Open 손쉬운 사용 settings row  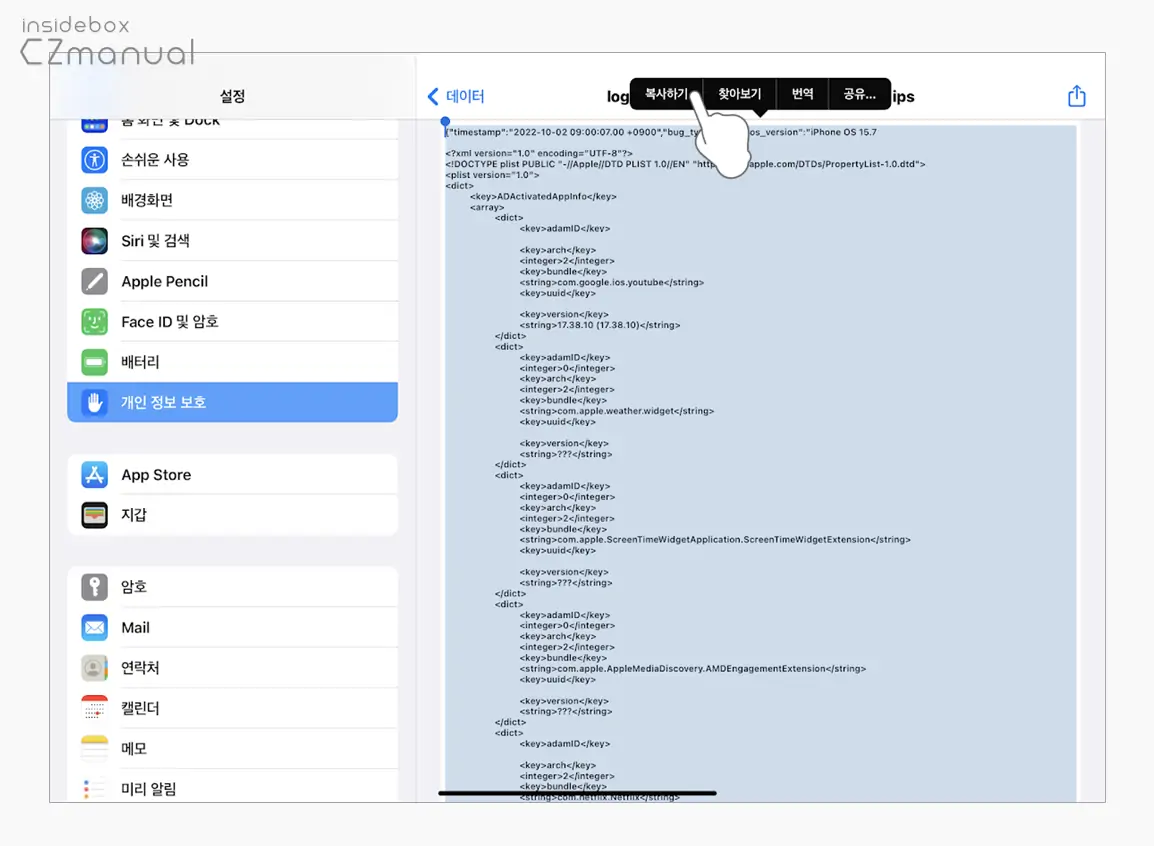point(233,160)
